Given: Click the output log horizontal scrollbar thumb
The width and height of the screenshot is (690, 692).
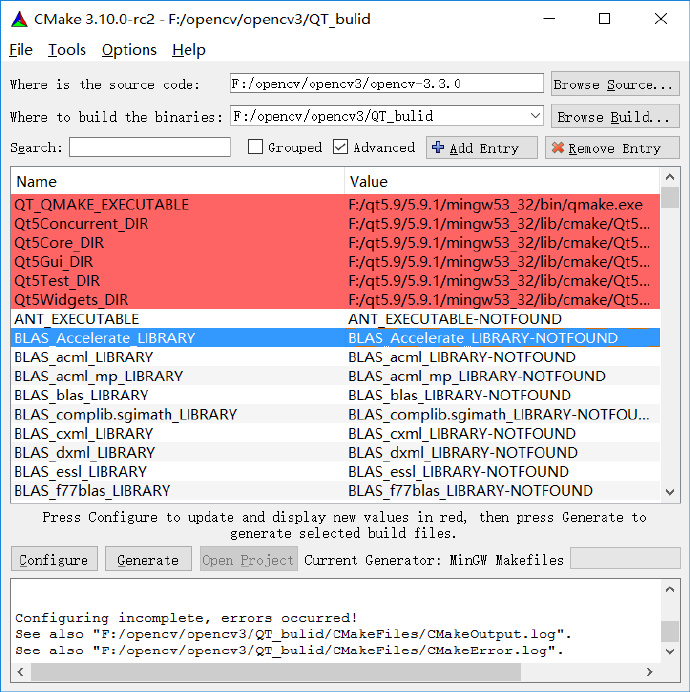Looking at the screenshot, I should click(275, 671).
